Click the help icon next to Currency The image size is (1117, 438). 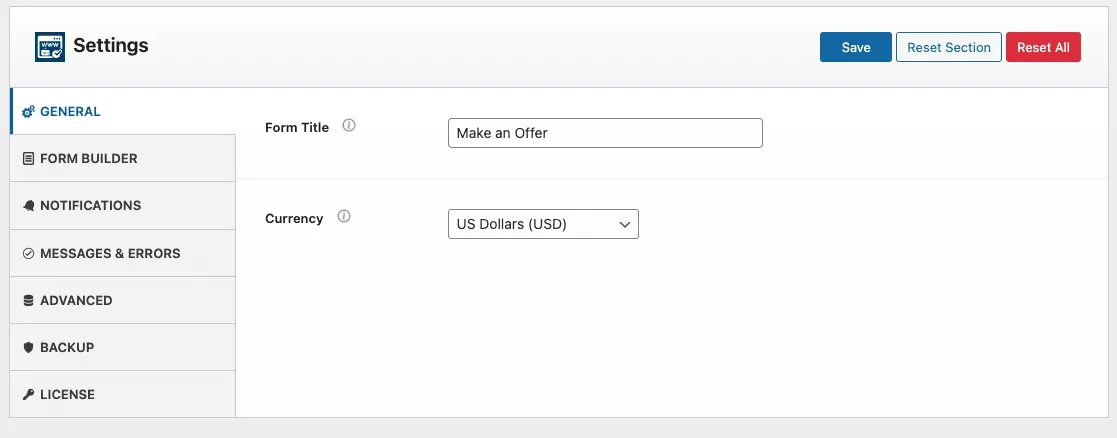pyautogui.click(x=344, y=217)
